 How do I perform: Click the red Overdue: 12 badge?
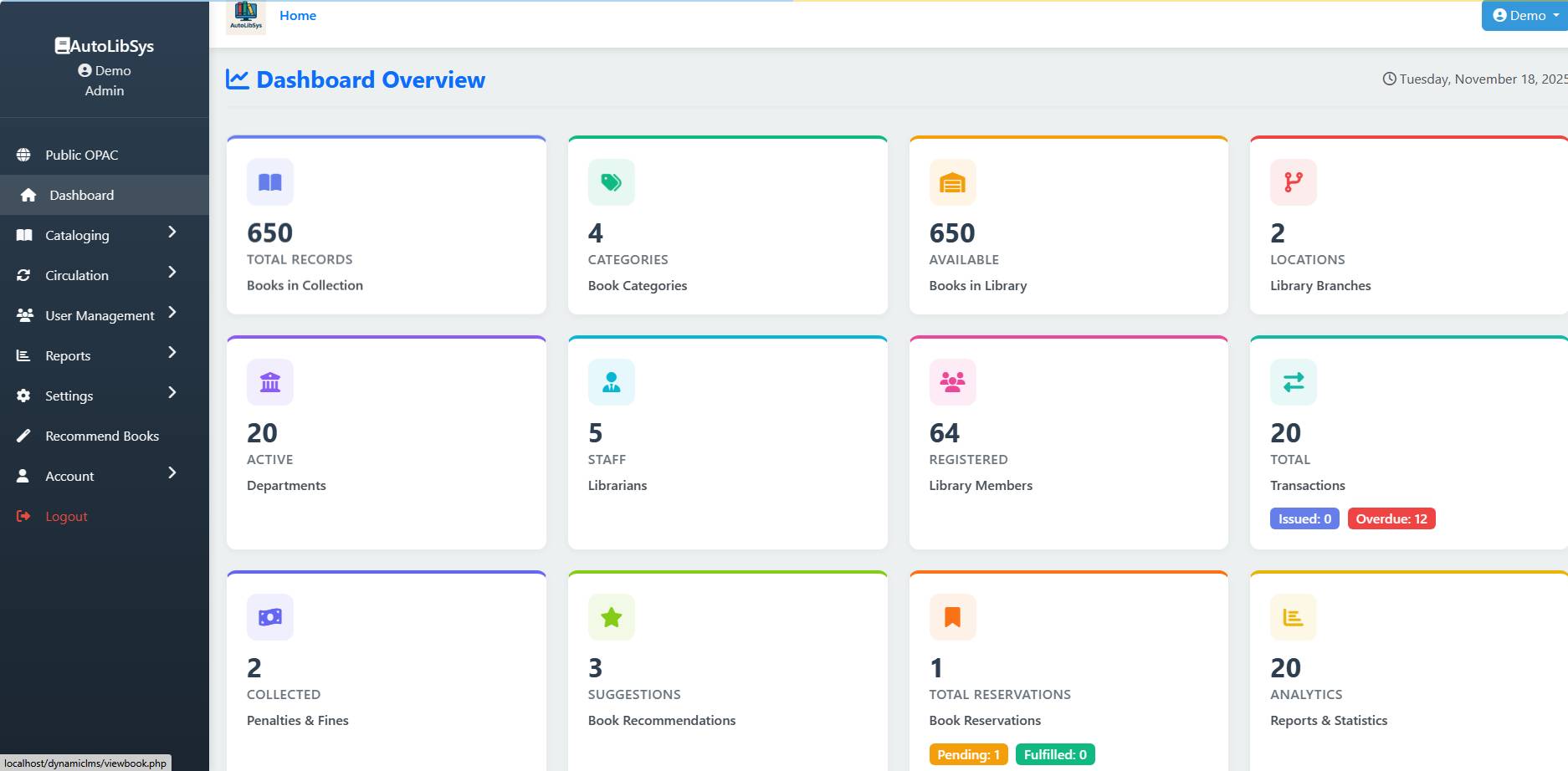(1391, 519)
